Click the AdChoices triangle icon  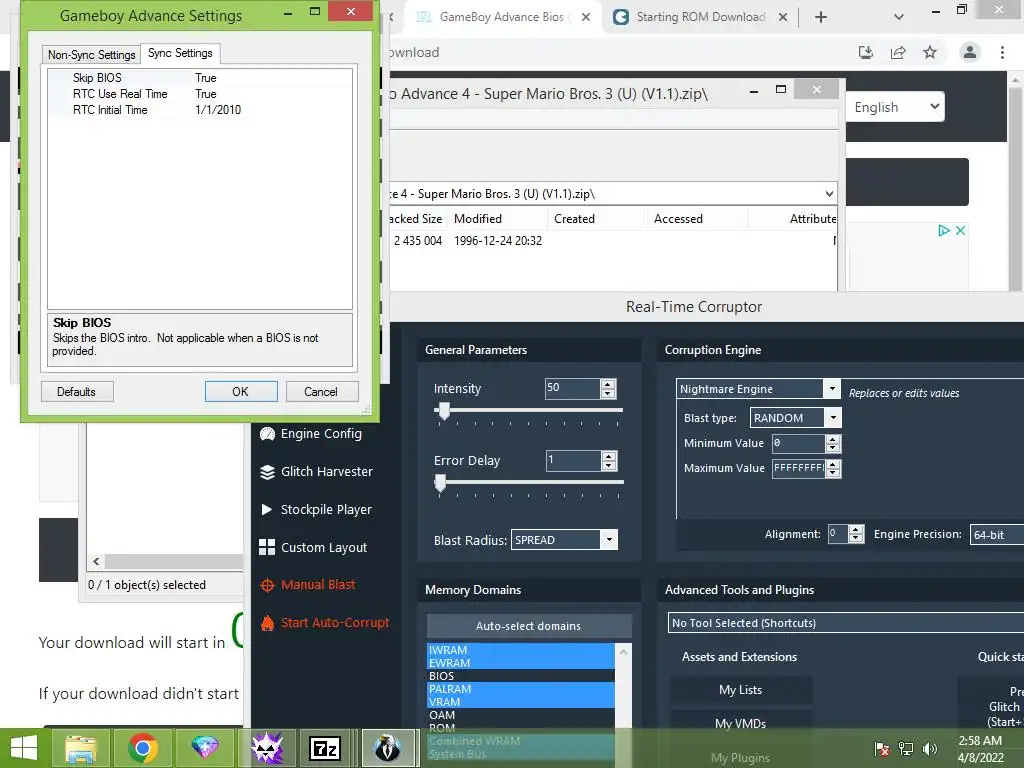coord(944,230)
